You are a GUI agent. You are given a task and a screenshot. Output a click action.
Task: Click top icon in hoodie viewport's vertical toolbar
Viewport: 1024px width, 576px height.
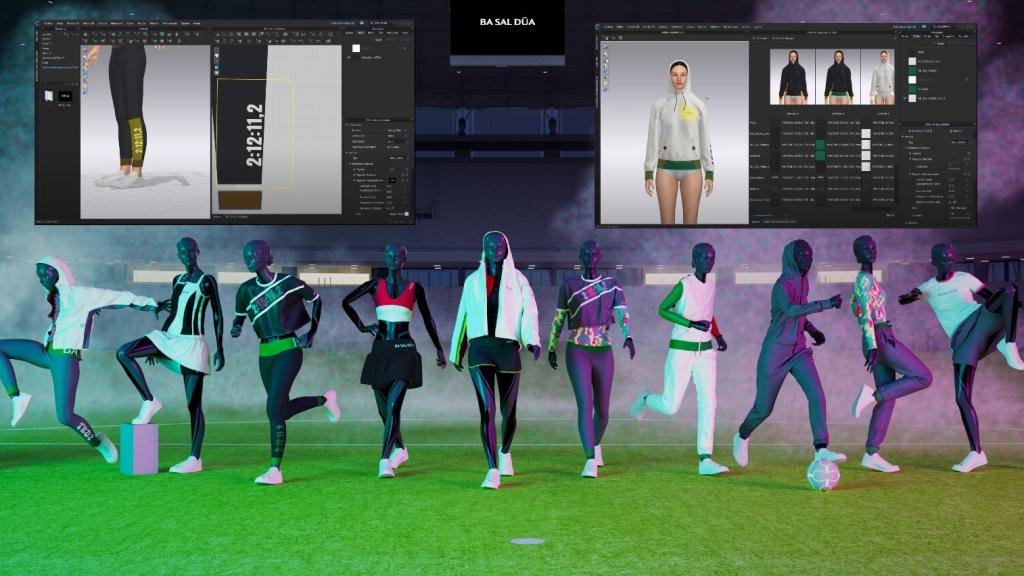604,48
